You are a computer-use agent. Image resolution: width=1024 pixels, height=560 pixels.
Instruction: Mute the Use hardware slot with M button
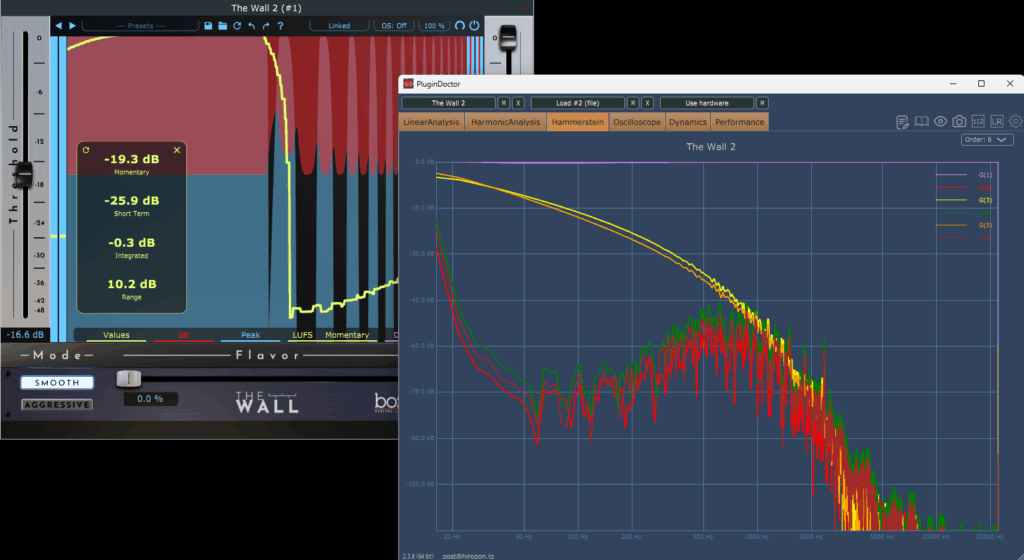click(762, 103)
